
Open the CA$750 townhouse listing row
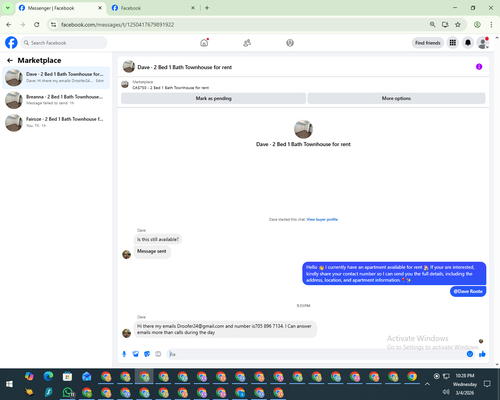point(303,85)
